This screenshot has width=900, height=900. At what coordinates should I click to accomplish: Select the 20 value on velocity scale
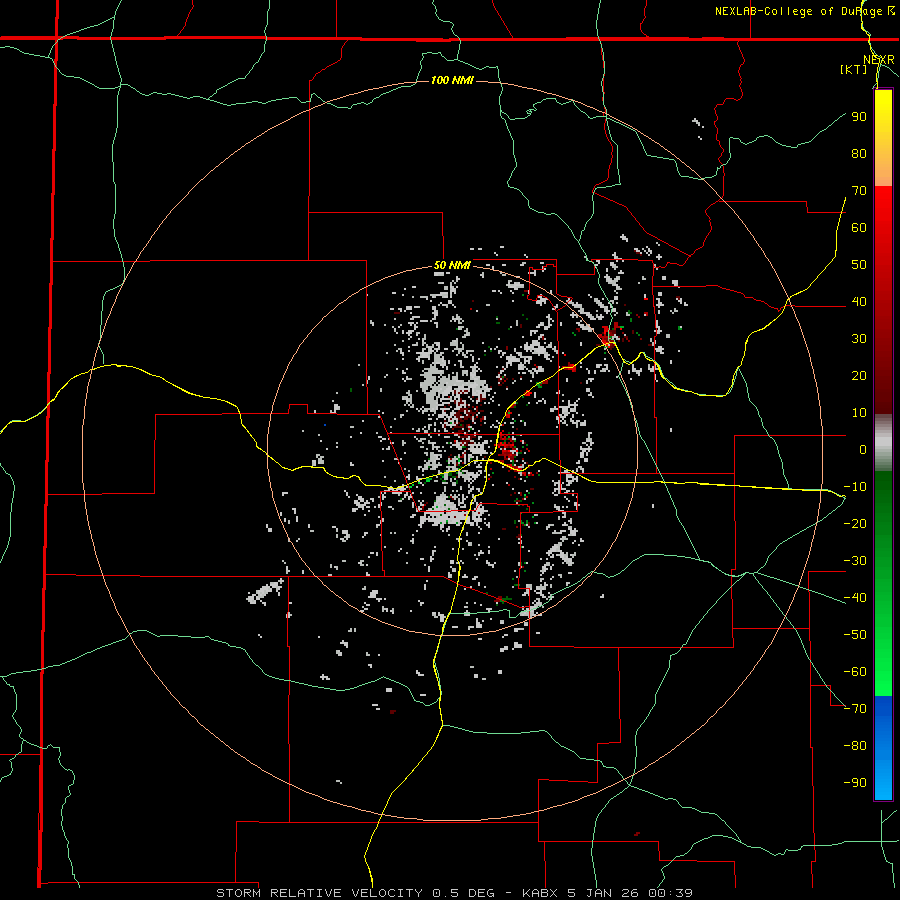tap(859, 376)
